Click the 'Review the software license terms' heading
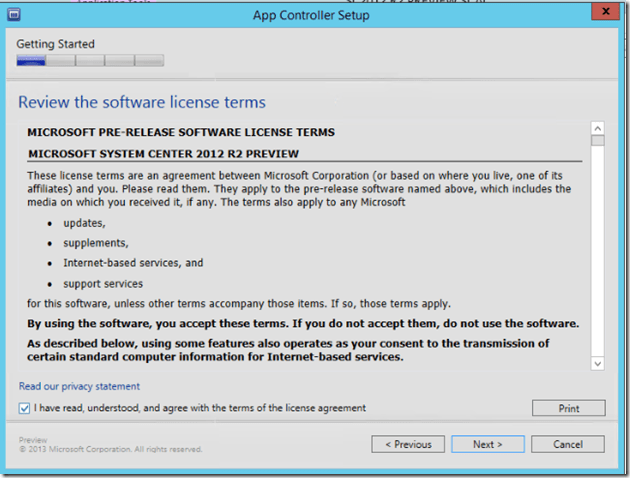The height and width of the screenshot is (478, 630). 142,102
